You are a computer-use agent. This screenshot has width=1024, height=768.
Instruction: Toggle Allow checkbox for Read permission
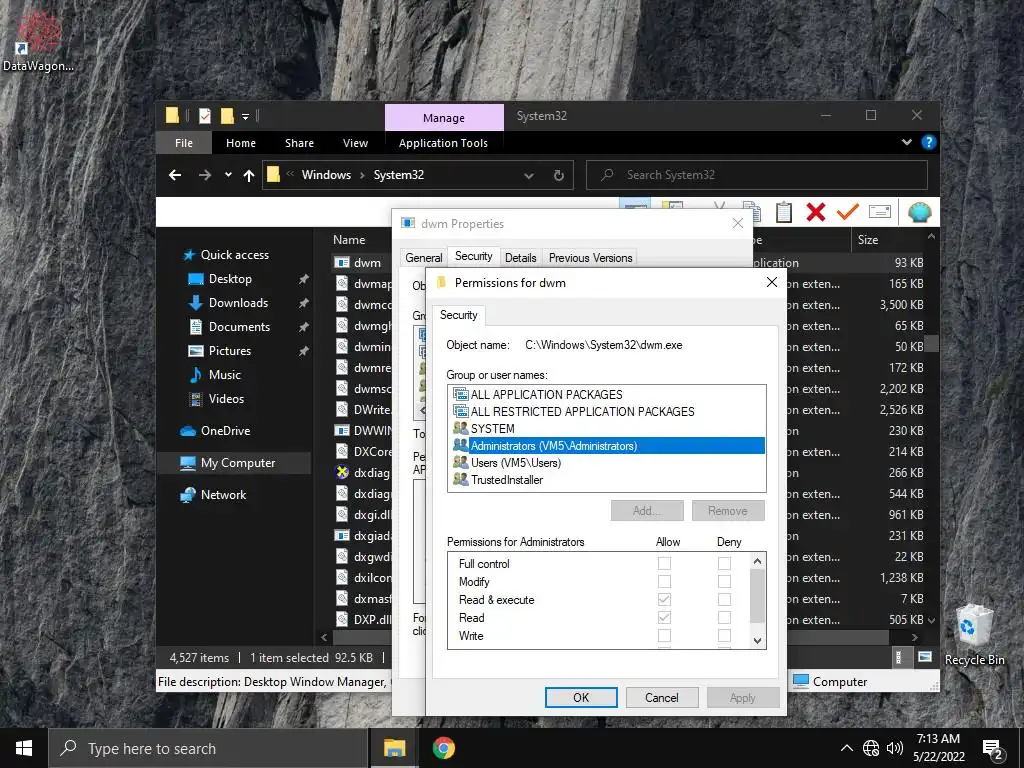(664, 617)
